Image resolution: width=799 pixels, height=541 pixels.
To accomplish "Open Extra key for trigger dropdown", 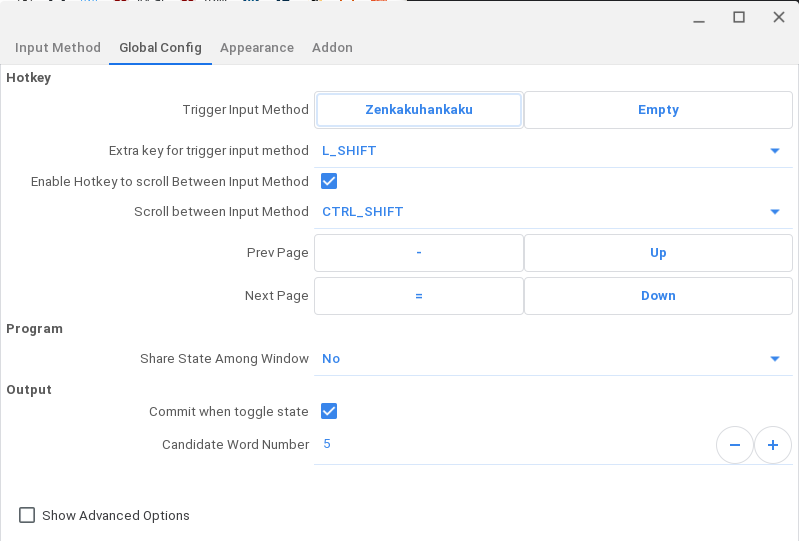I will (x=553, y=151).
